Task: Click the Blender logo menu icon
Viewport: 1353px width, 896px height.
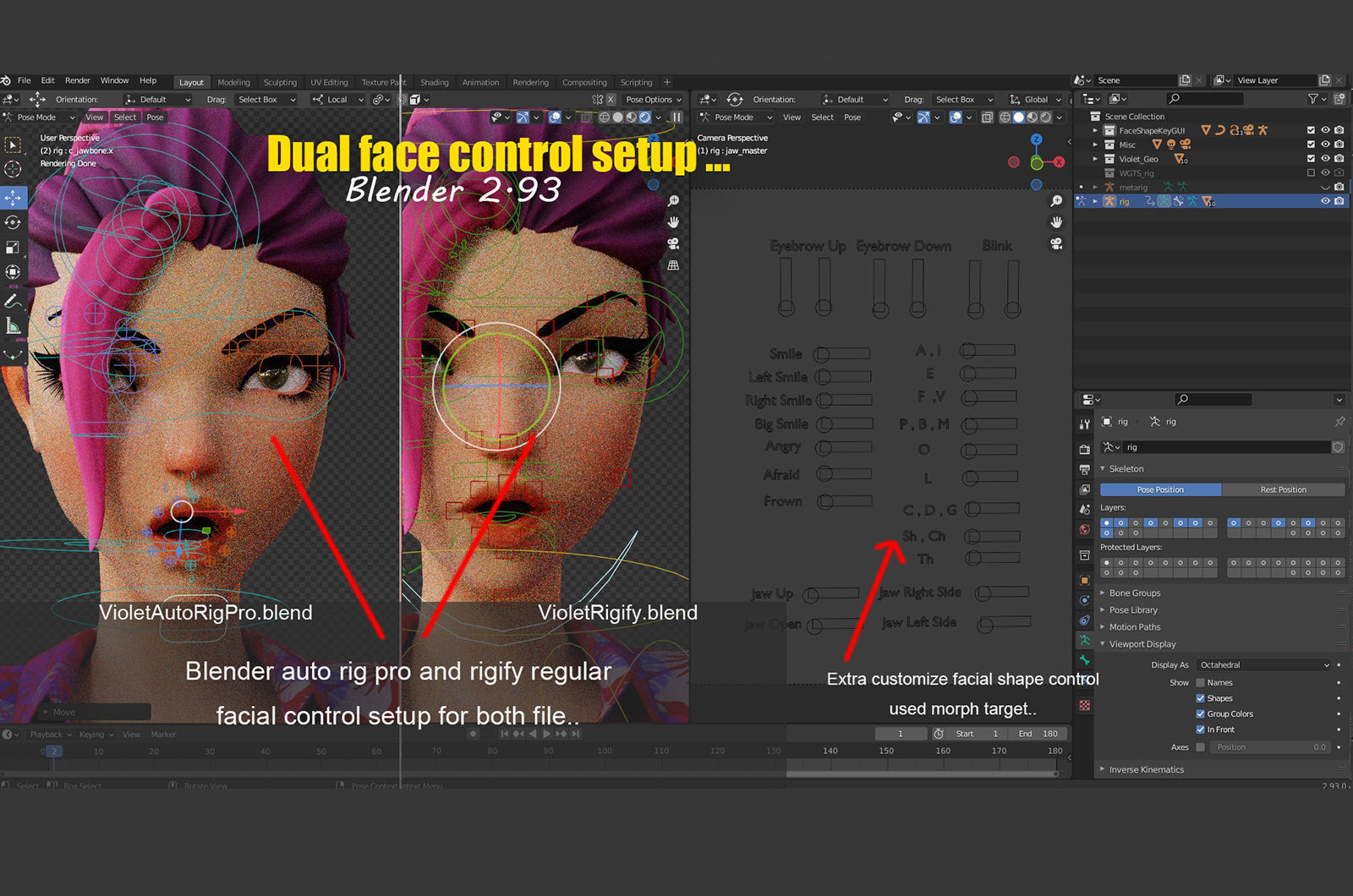Action: pos(6,81)
